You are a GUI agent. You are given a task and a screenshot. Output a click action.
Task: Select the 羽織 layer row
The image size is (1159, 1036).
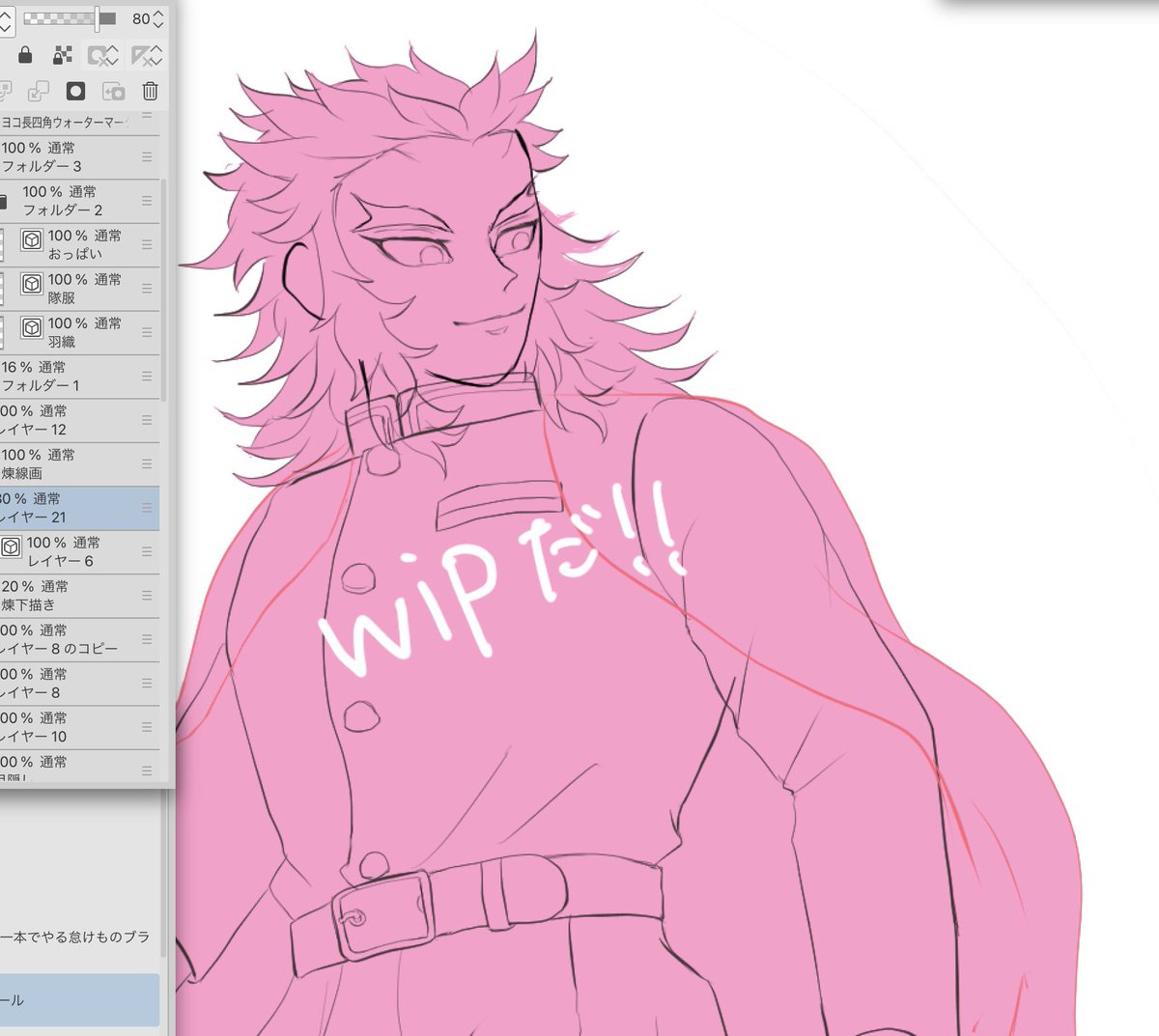pos(79,332)
